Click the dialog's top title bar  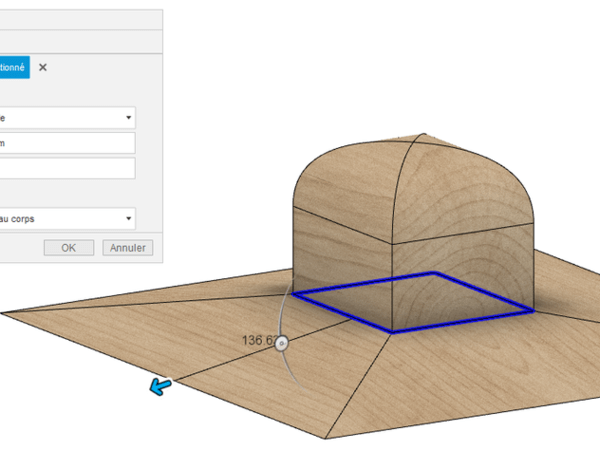coord(80,20)
